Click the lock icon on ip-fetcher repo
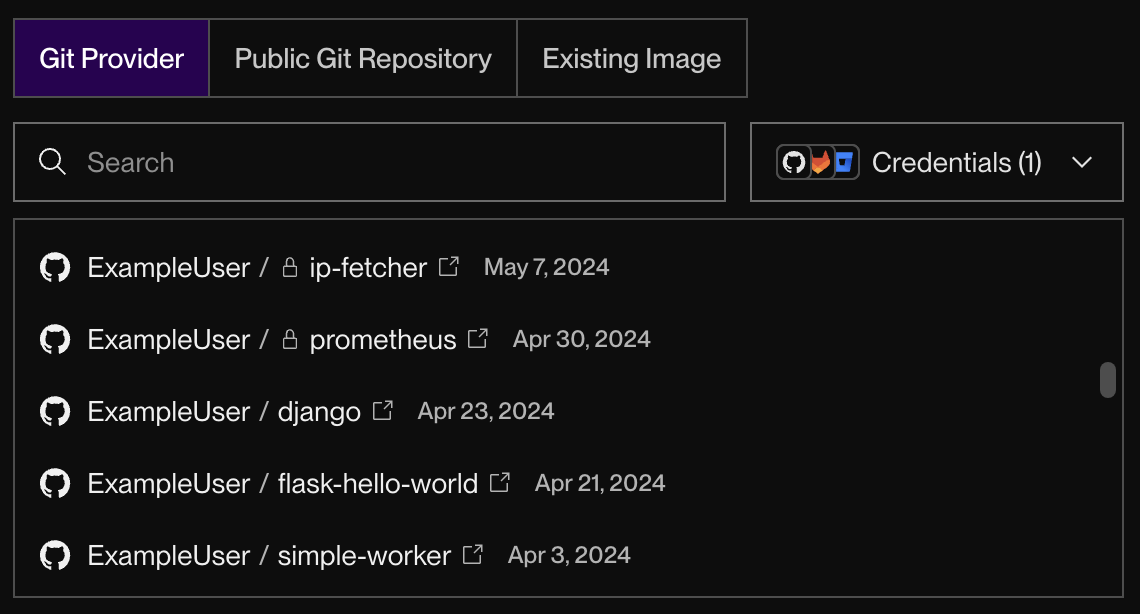1140x614 pixels. [289, 267]
